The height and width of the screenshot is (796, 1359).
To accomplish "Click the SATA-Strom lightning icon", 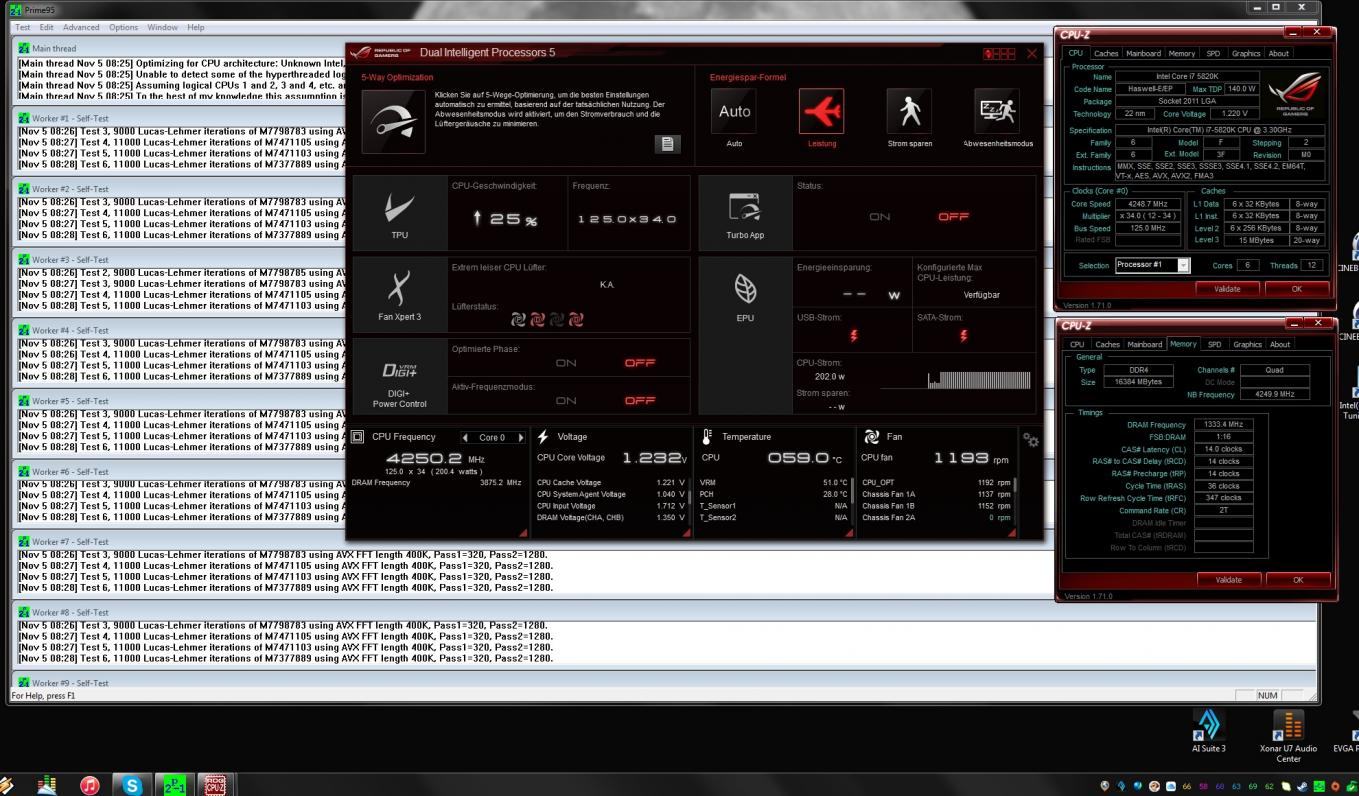I will pyautogui.click(x=963, y=336).
